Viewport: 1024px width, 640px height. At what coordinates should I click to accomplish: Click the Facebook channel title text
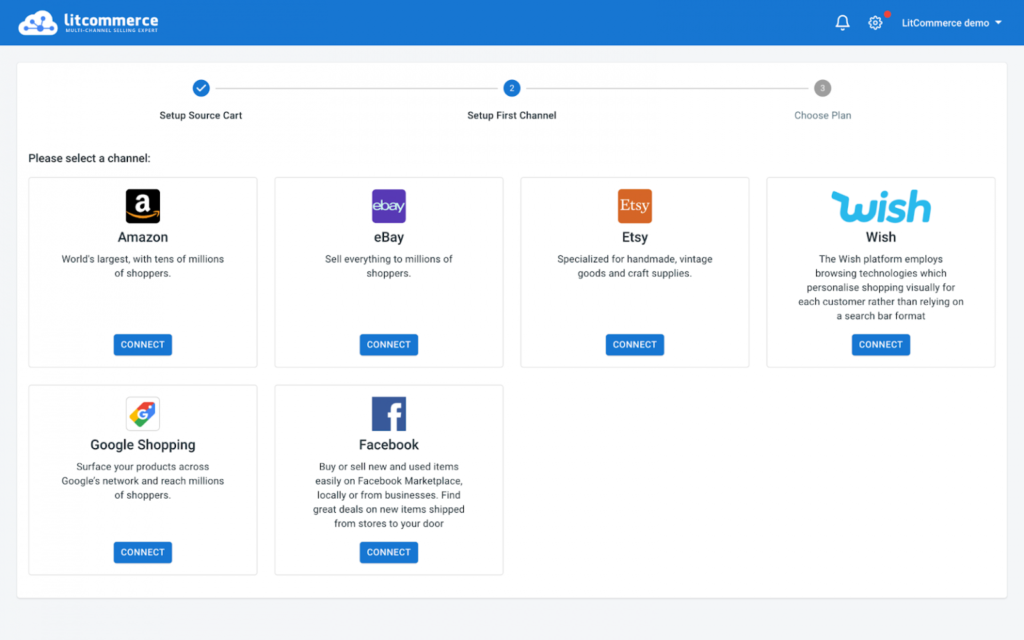(x=389, y=445)
